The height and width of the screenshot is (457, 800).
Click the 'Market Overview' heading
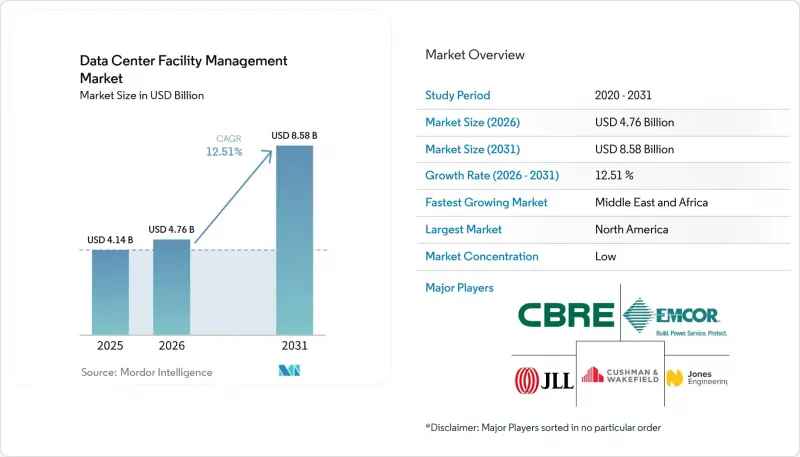[475, 55]
